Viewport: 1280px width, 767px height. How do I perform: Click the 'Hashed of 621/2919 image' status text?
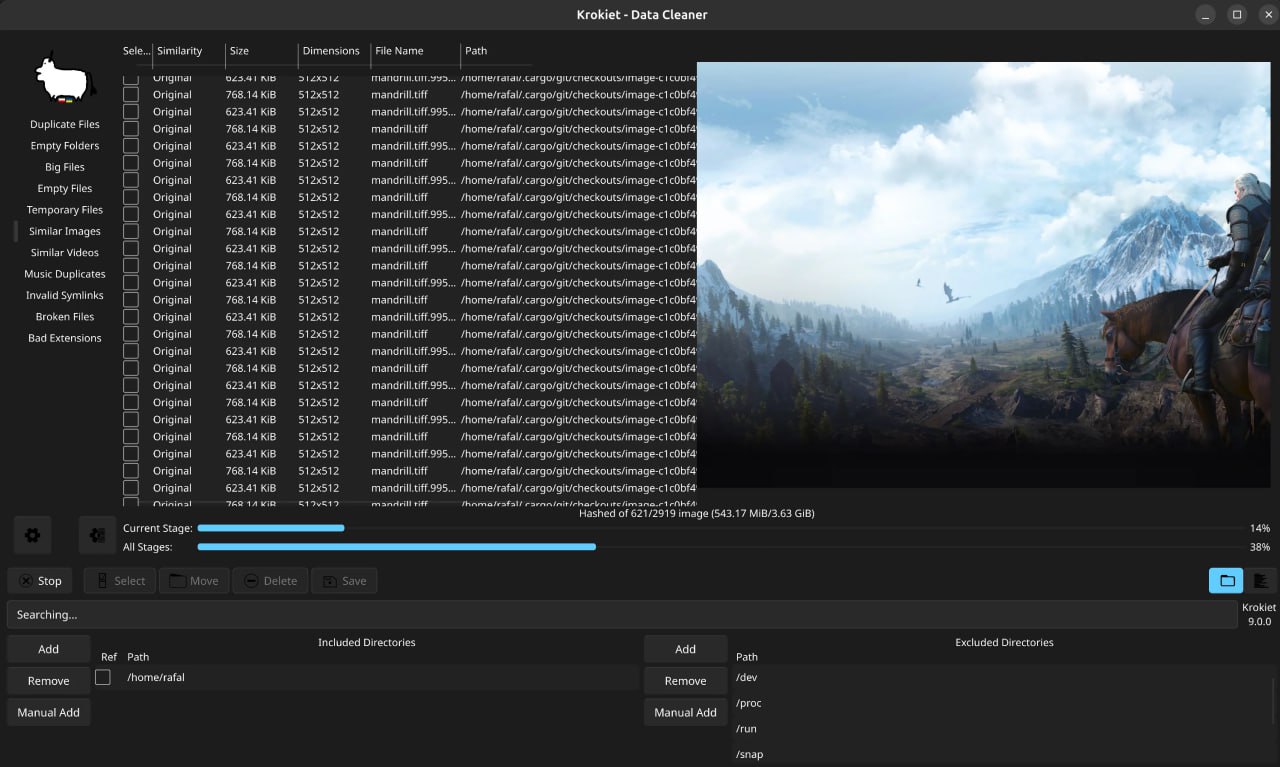[x=697, y=513]
